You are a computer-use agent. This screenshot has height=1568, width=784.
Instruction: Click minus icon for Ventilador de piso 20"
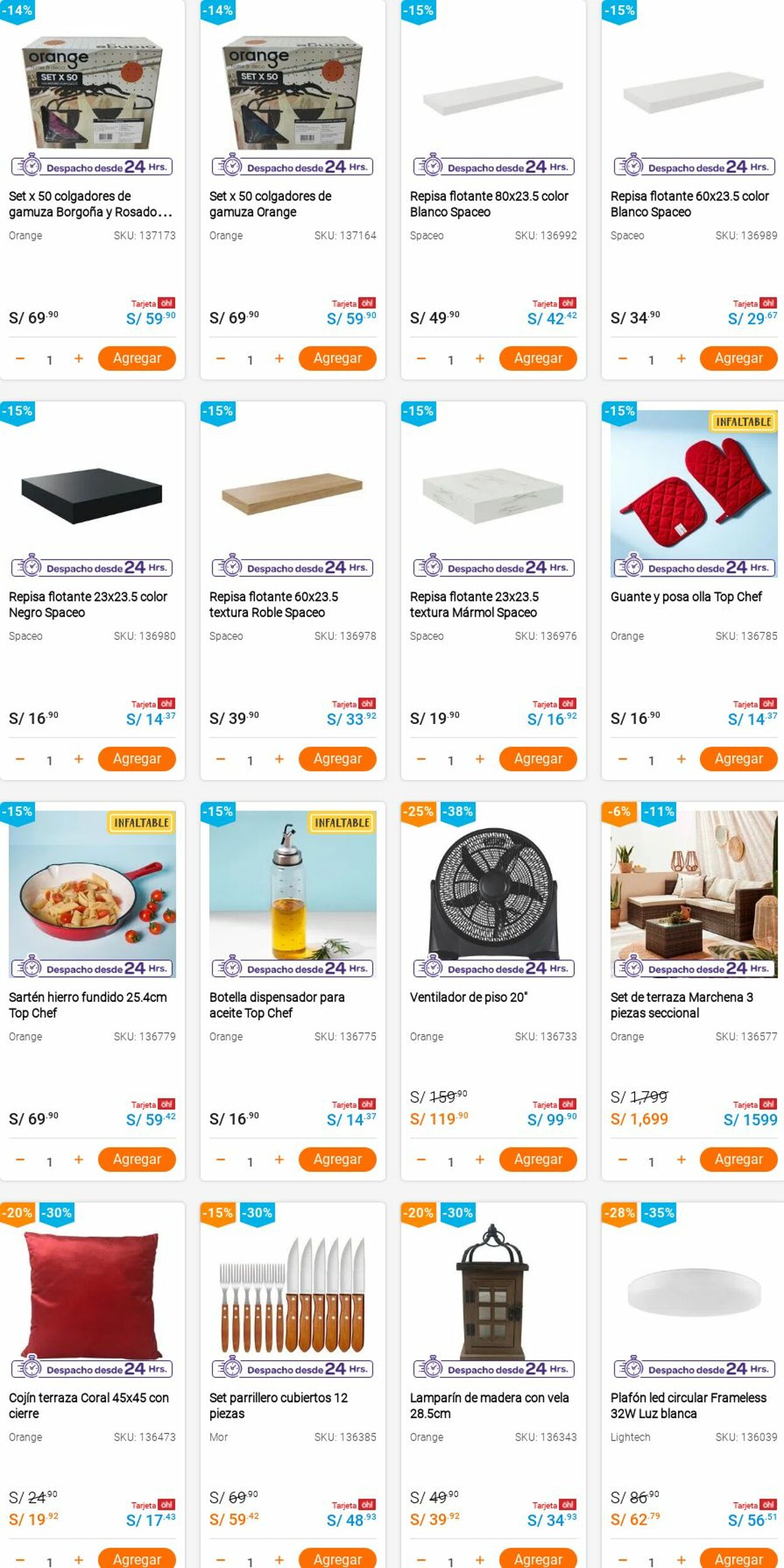click(421, 1160)
